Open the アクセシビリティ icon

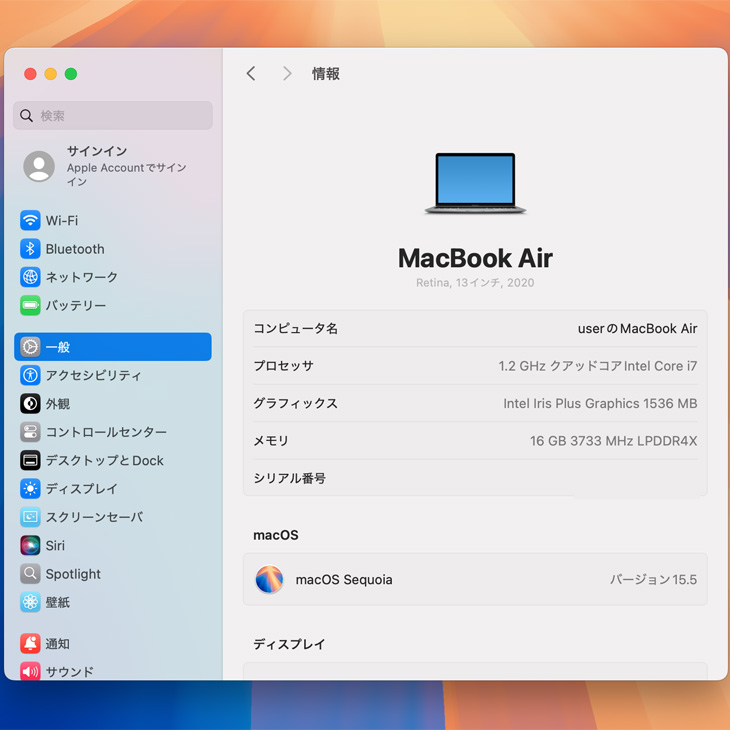pos(30,375)
